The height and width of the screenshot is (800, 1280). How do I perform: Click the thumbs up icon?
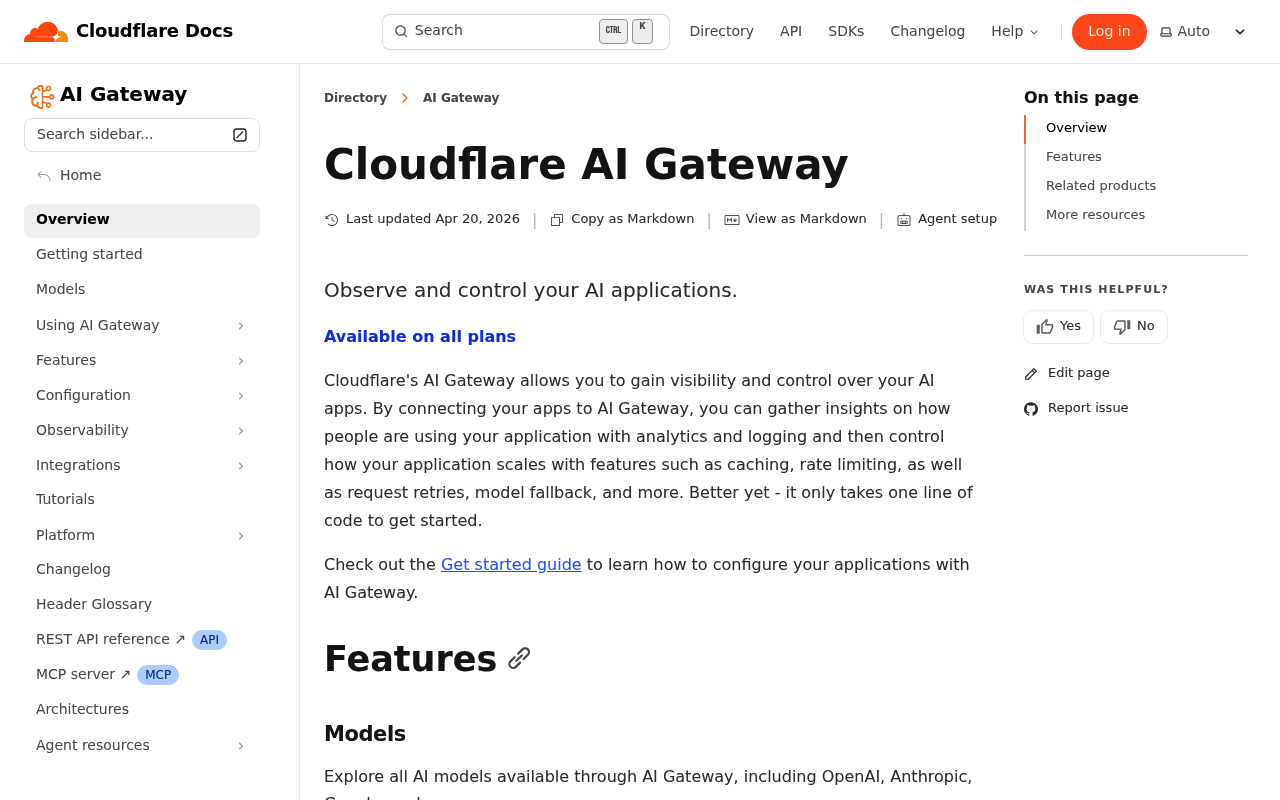pyautogui.click(x=1045, y=327)
